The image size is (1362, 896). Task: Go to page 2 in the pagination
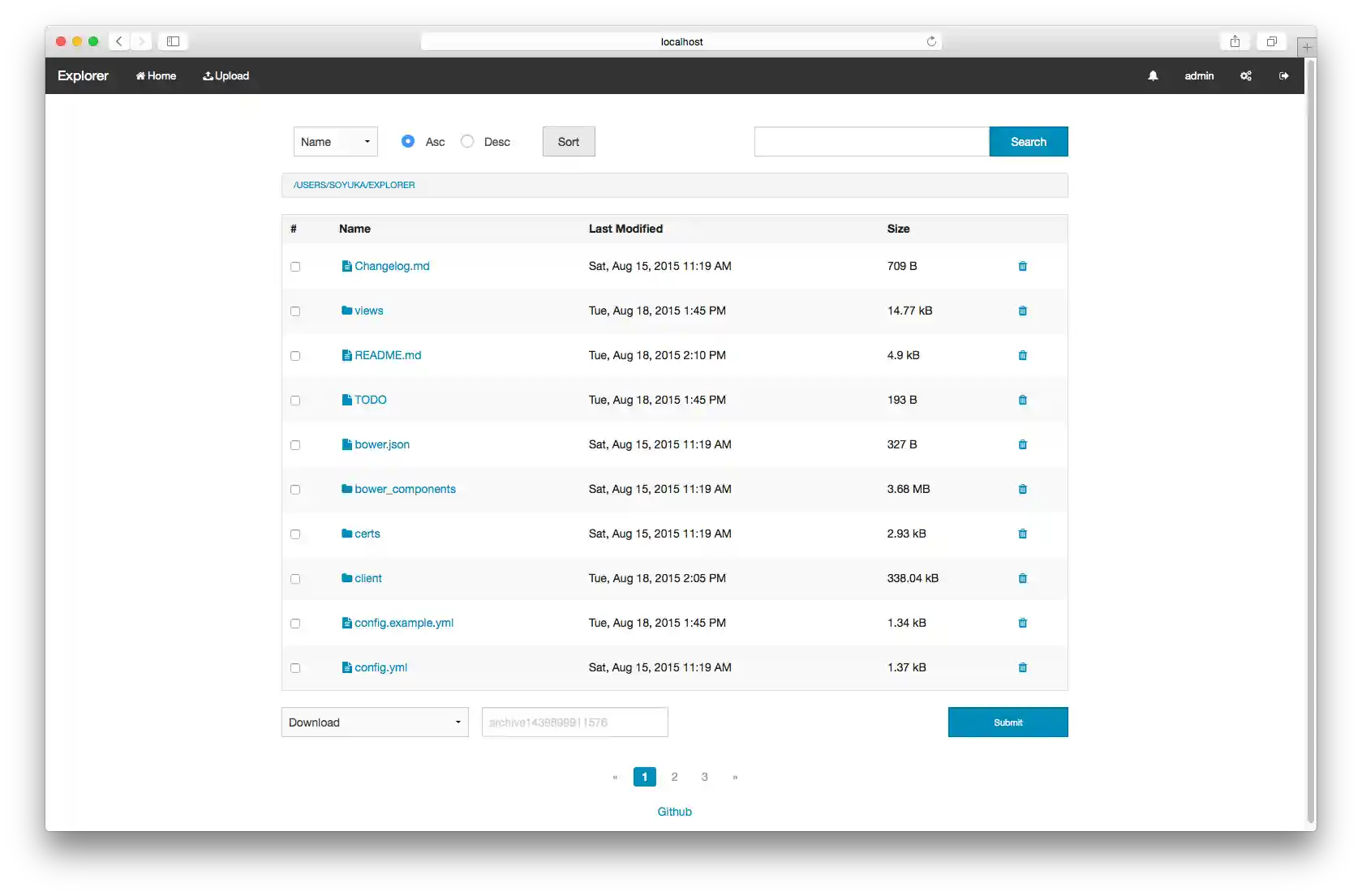point(674,776)
